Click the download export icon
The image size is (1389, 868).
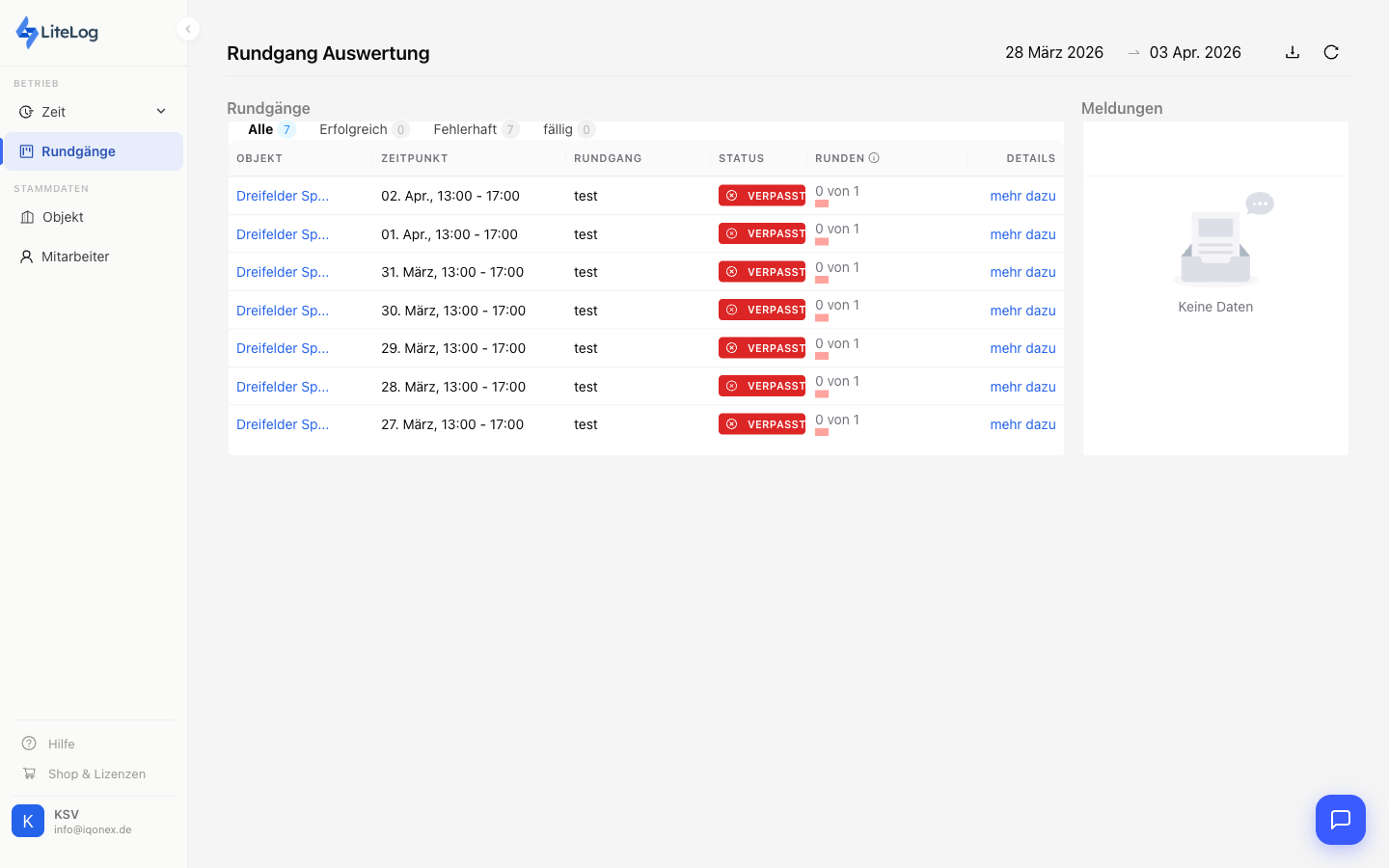point(1293,52)
